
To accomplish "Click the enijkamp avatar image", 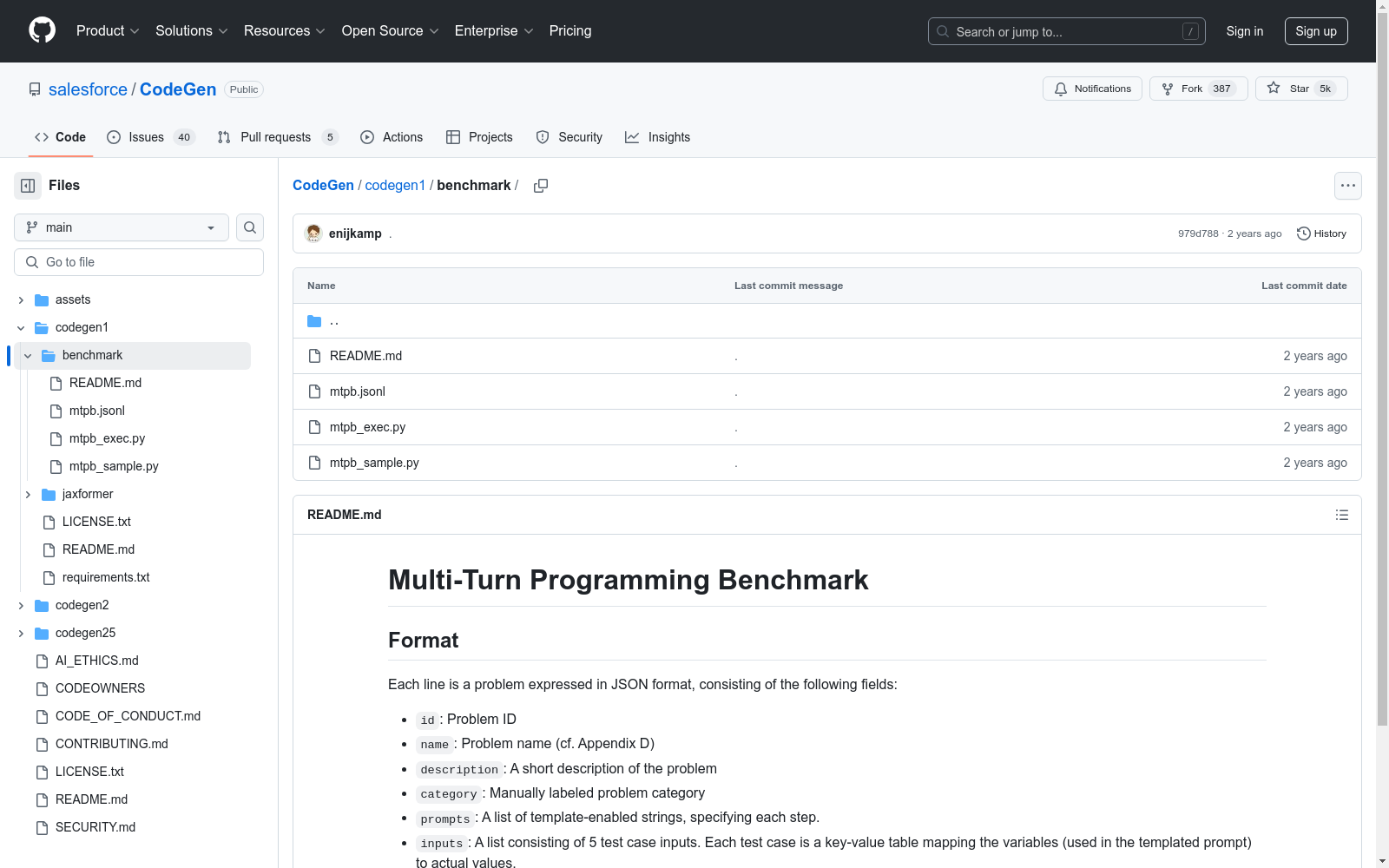I will click(313, 233).
